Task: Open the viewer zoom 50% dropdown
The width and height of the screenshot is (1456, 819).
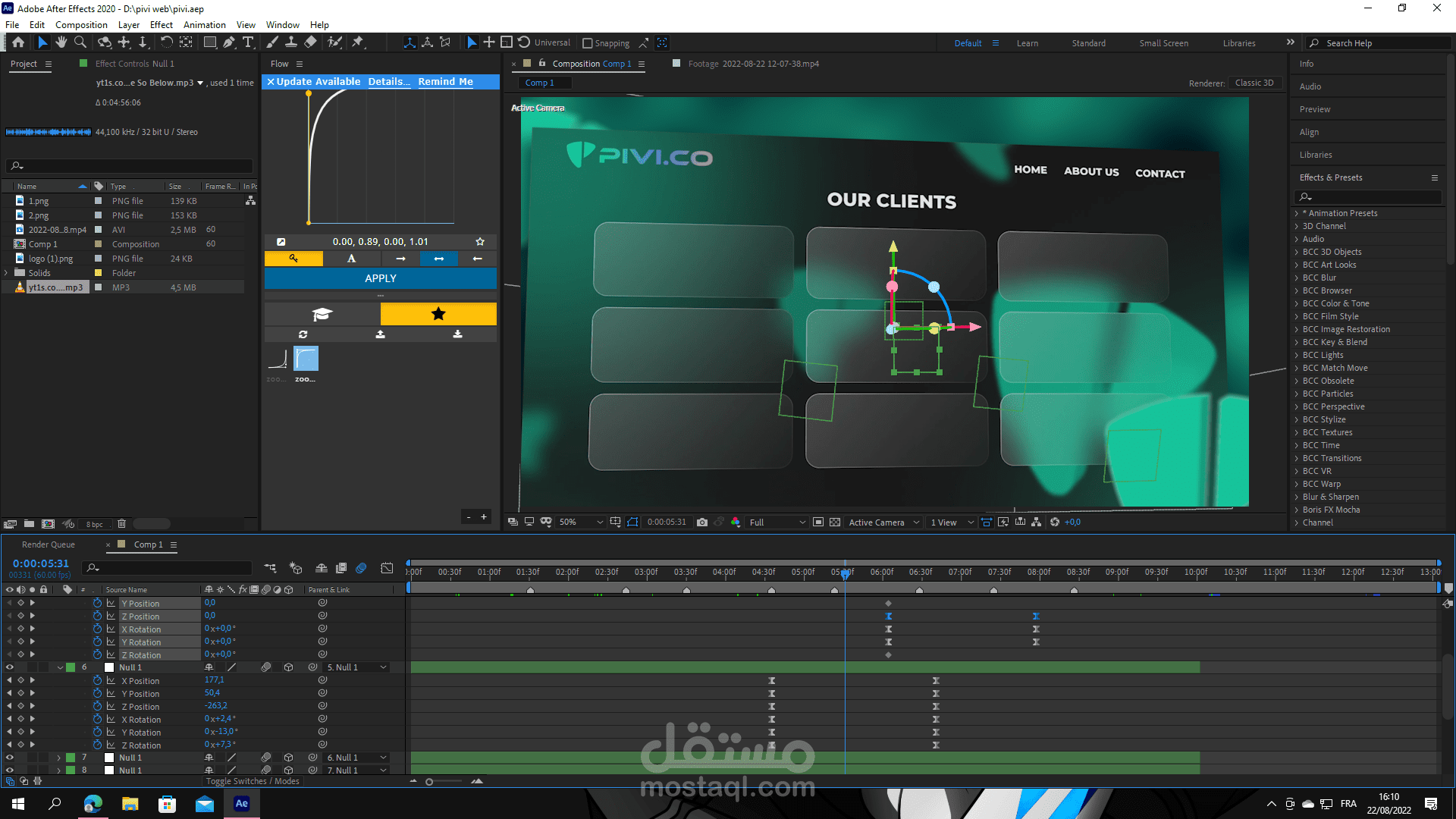Action: click(581, 522)
